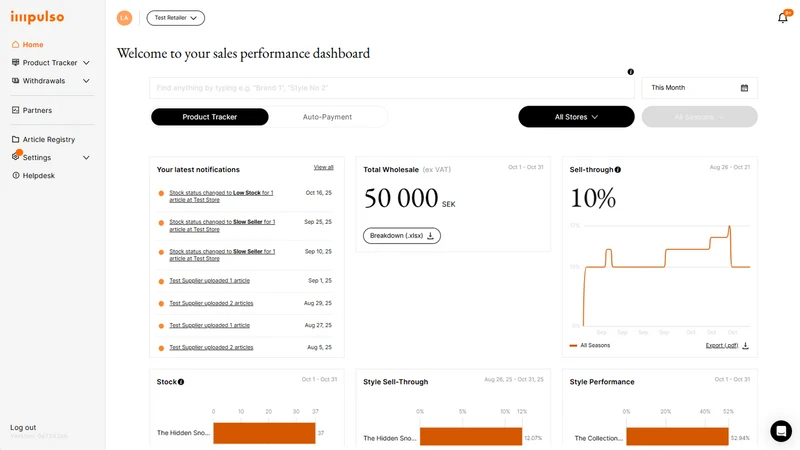Image resolution: width=800 pixels, height=450 pixels.
Task: Click the Stock info icon
Action: tap(181, 382)
